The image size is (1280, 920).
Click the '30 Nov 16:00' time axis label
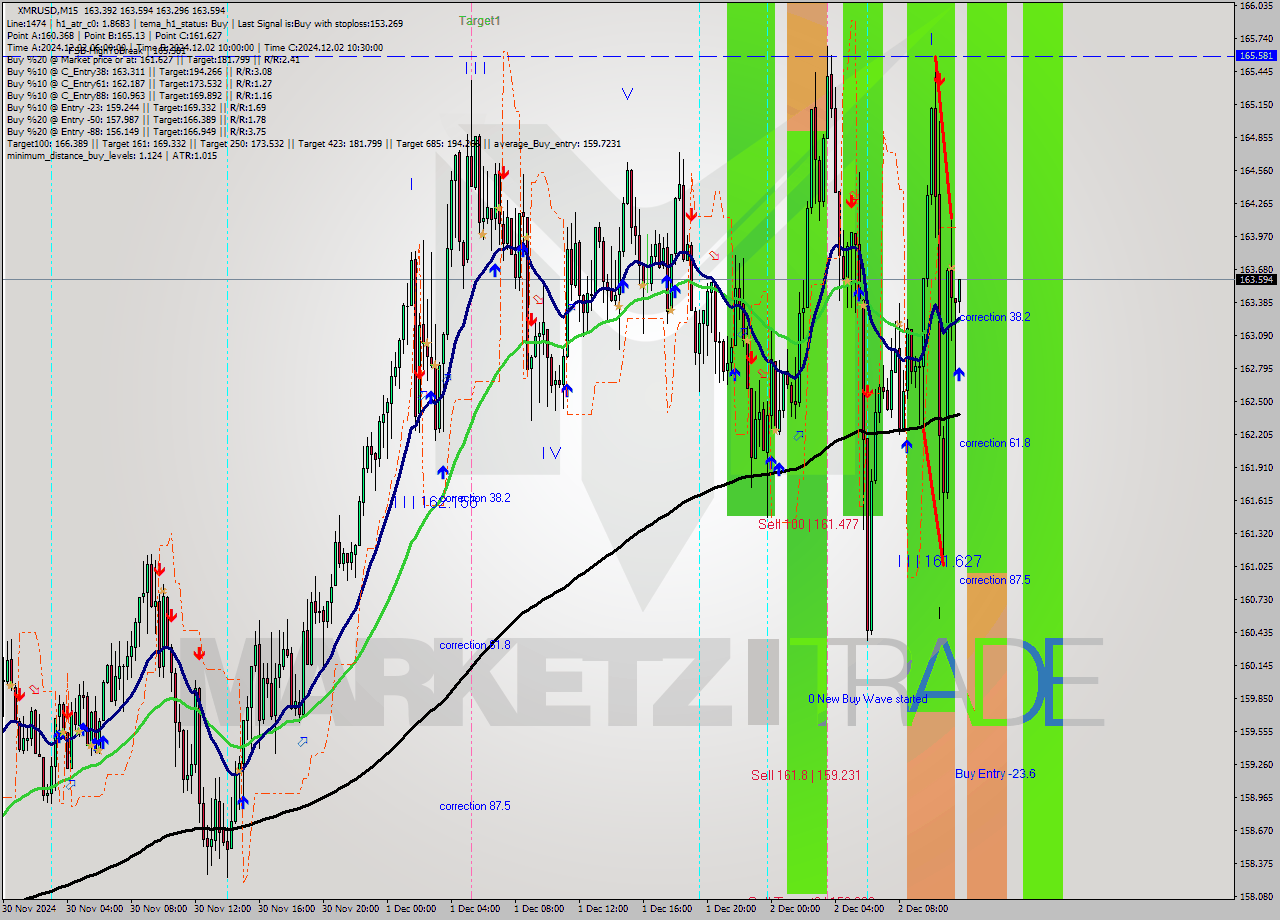pyautogui.click(x=286, y=909)
